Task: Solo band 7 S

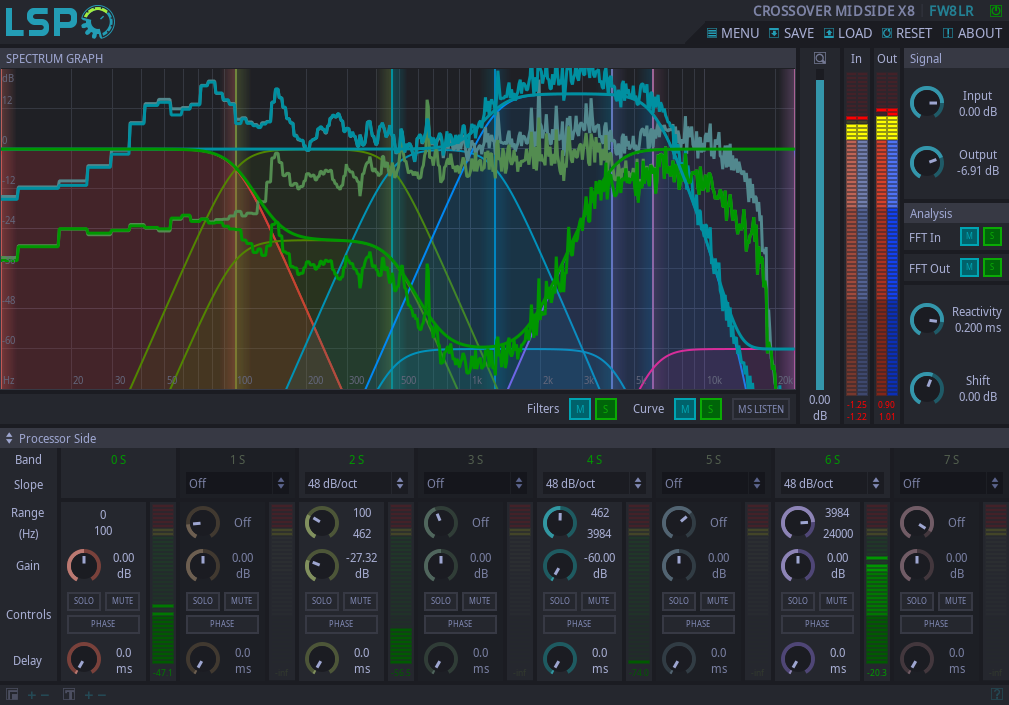Action: tap(917, 601)
